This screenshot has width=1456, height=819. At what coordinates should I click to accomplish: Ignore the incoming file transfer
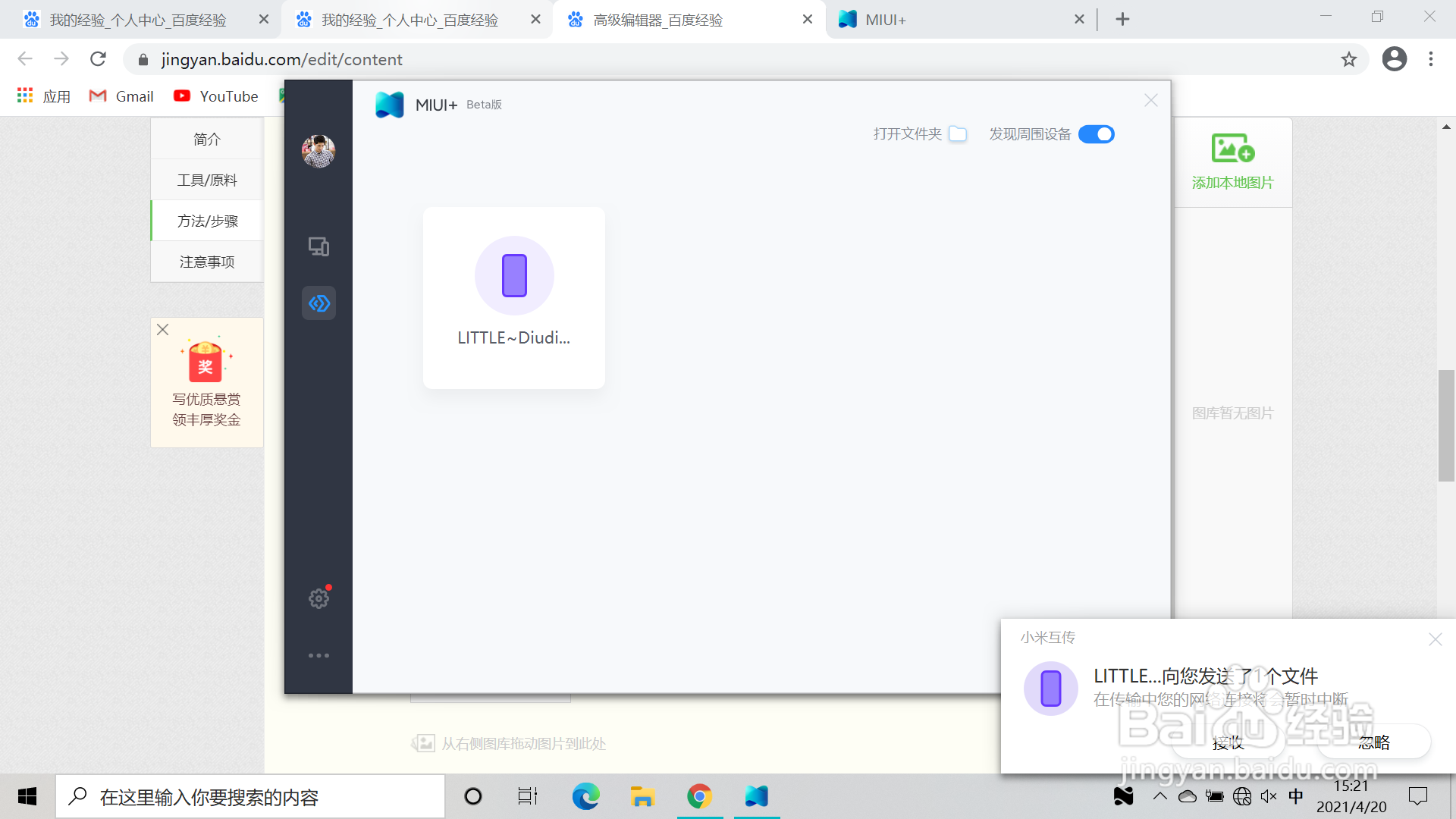(1373, 742)
